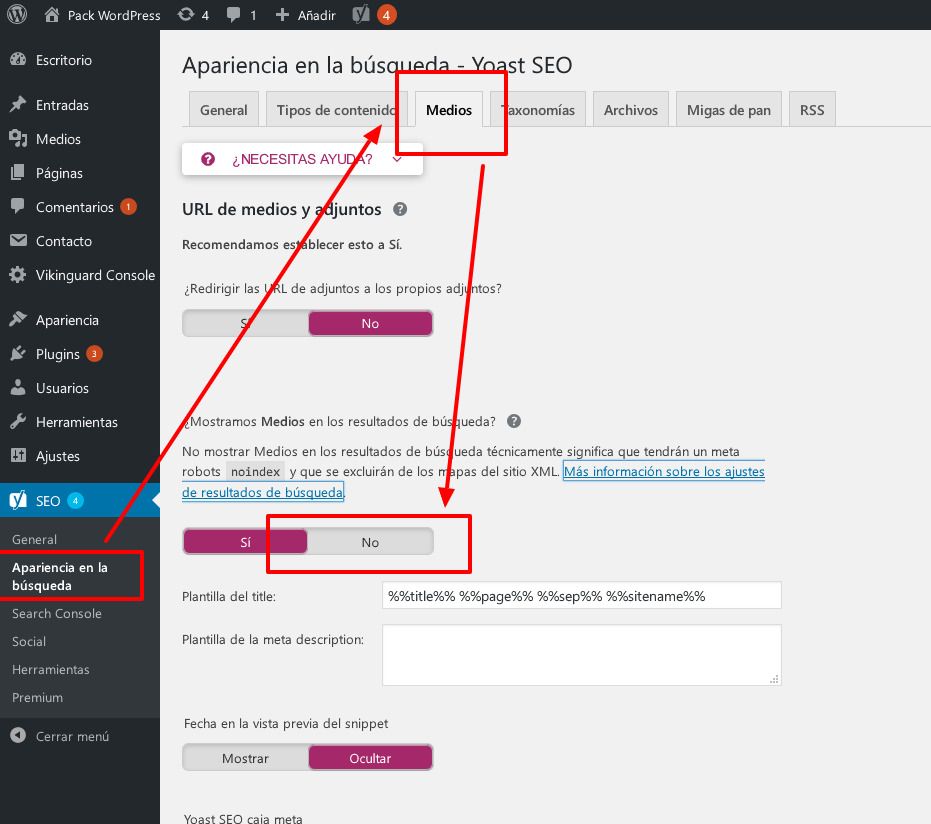
Task: Choose No for showing Medios in results
Action: (370, 542)
